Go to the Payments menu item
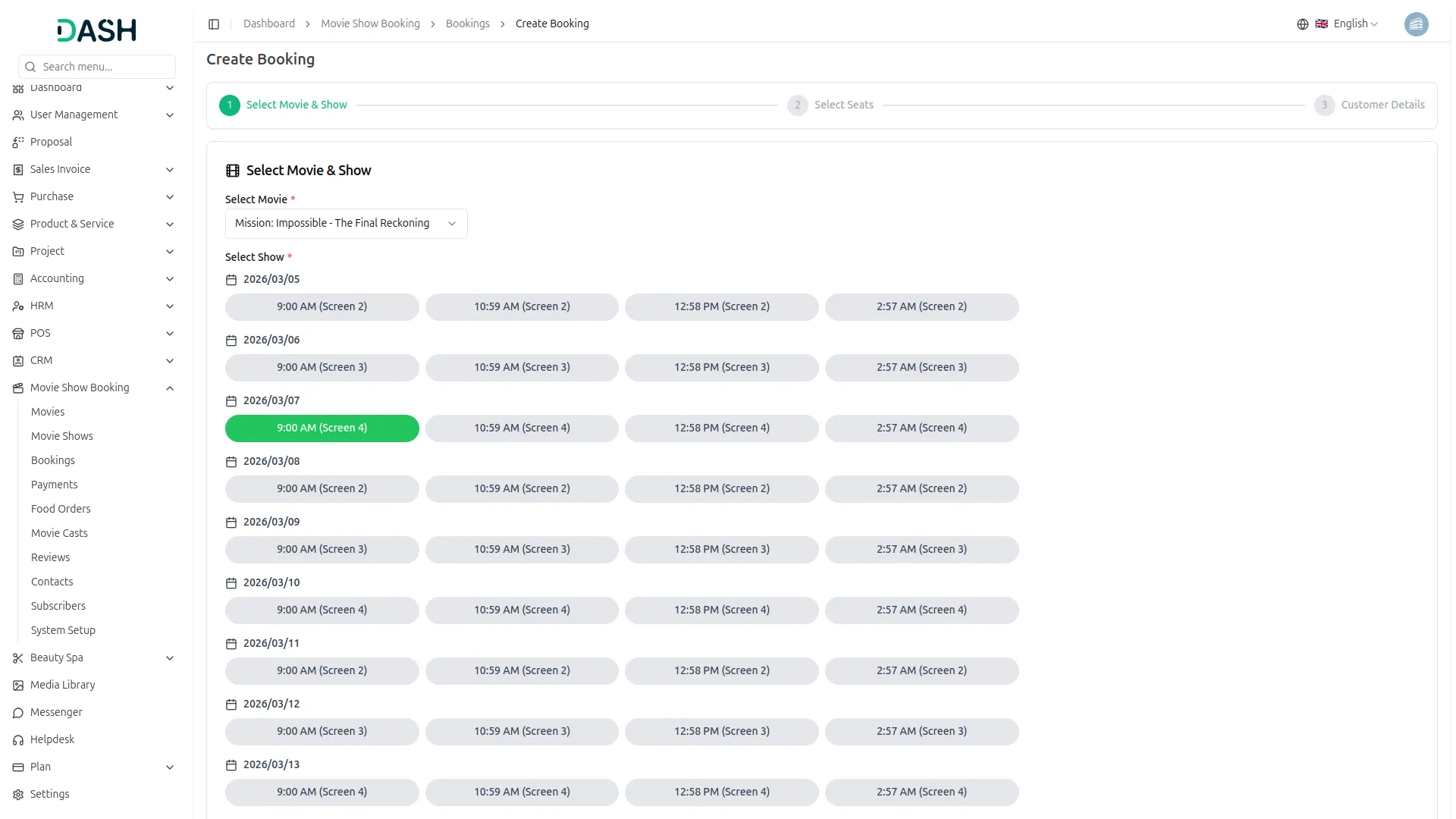This screenshot has height=819, width=1456. point(54,484)
